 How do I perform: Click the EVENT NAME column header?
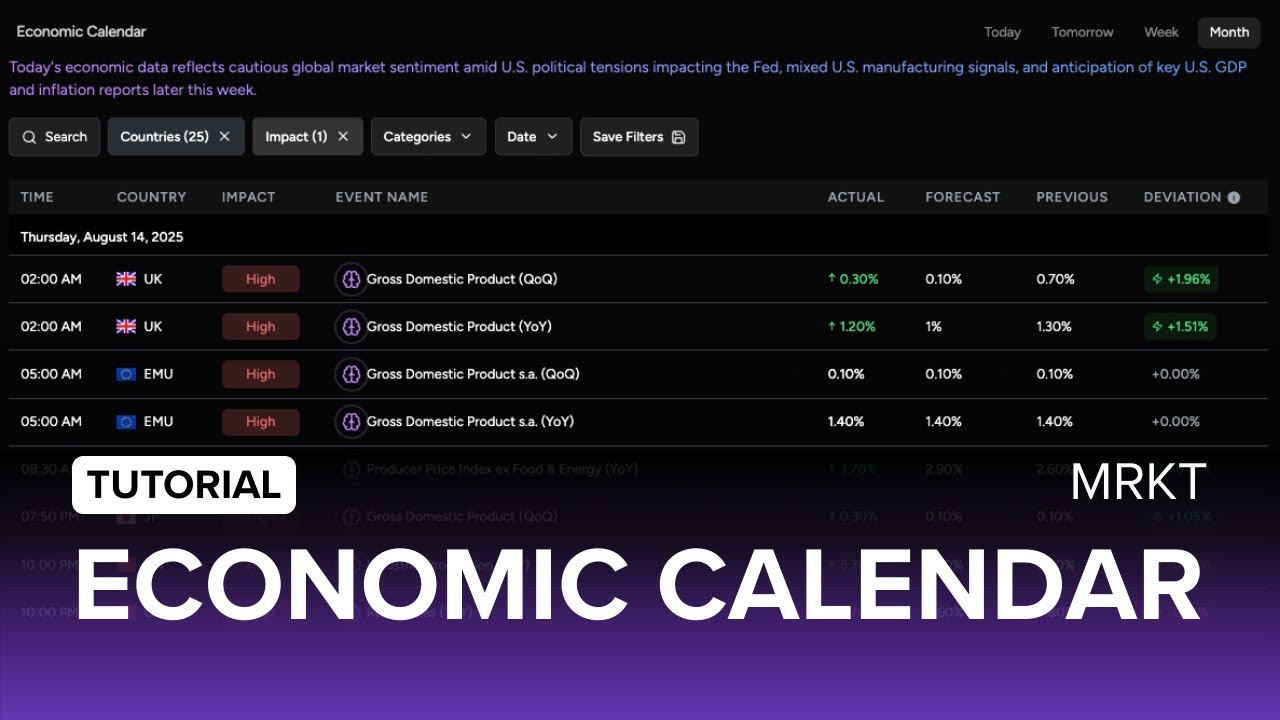pos(381,197)
